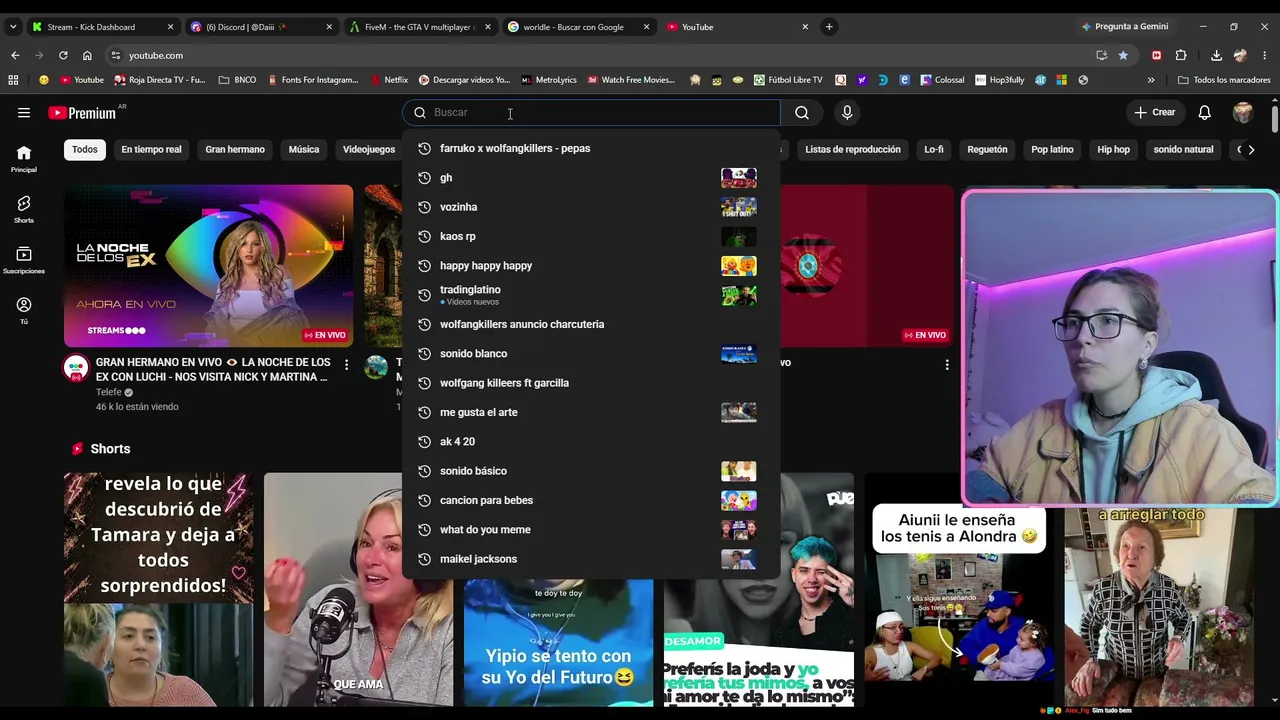Image resolution: width=1280 pixels, height=720 pixels.
Task: Open the Telefe channel avatar
Action: tap(76, 368)
